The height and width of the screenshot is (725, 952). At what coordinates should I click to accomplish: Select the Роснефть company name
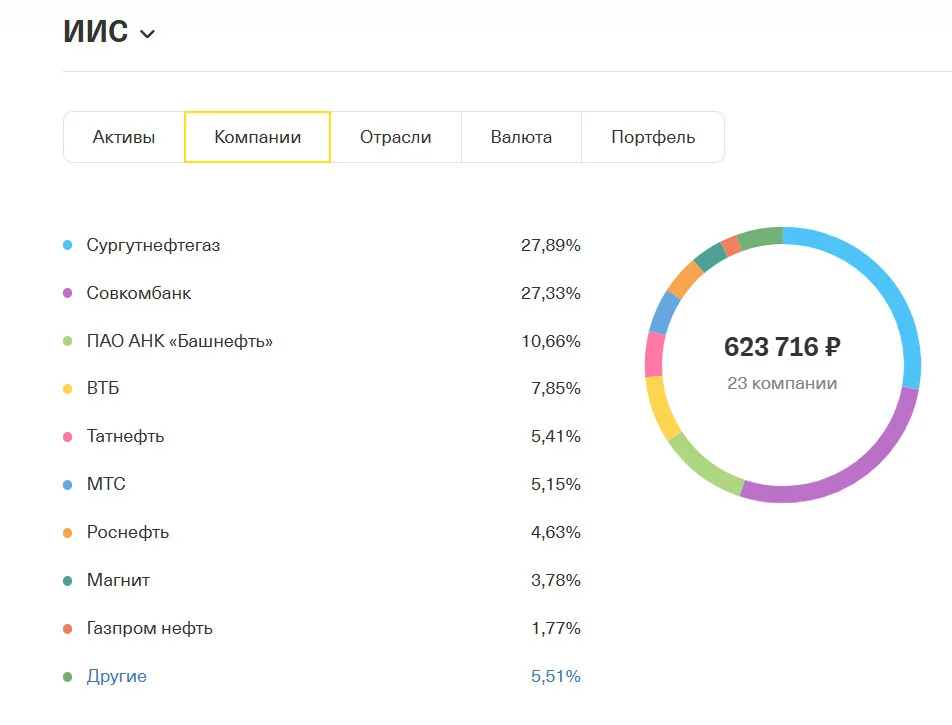pos(128,532)
